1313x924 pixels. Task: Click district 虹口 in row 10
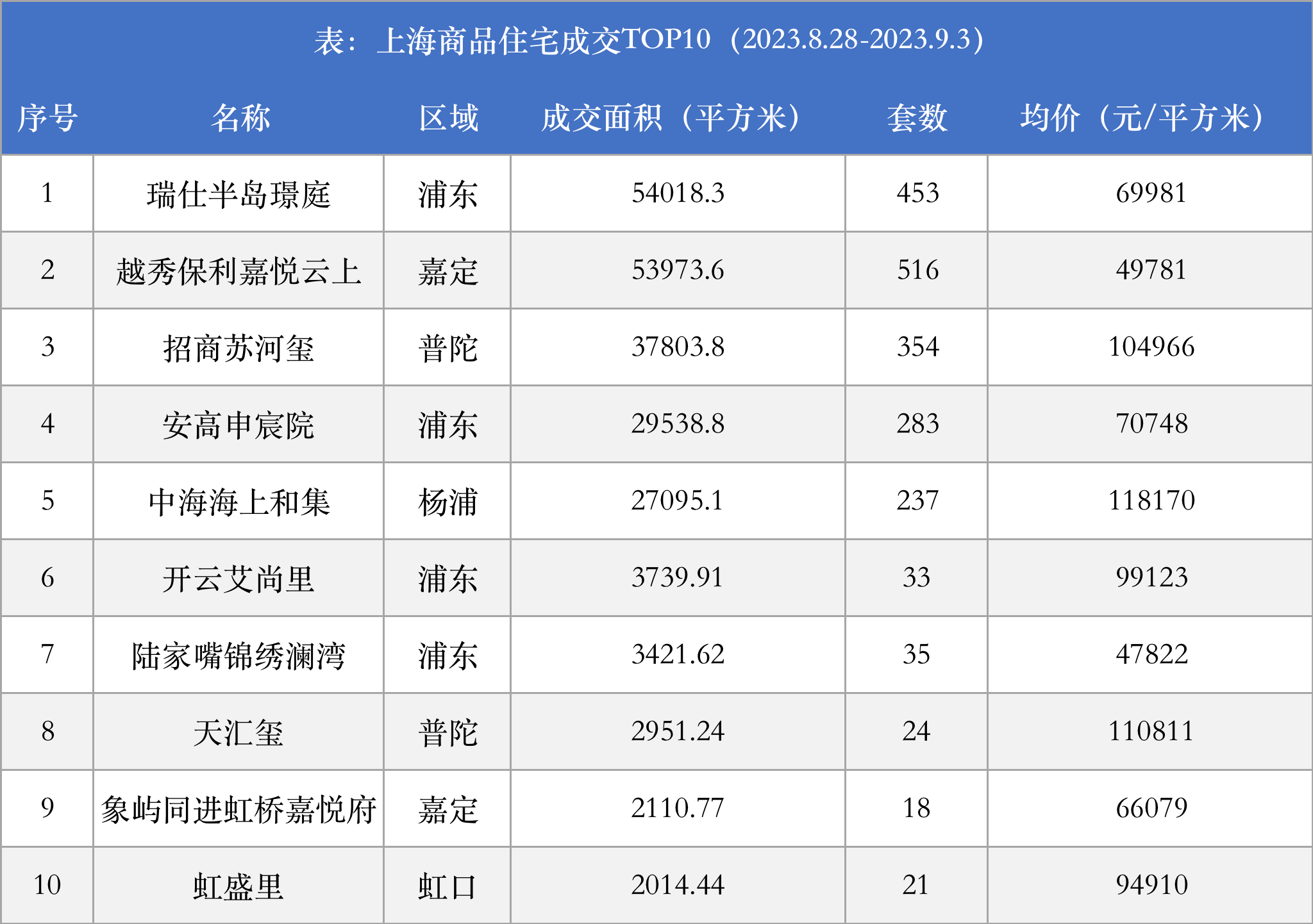tap(448, 886)
